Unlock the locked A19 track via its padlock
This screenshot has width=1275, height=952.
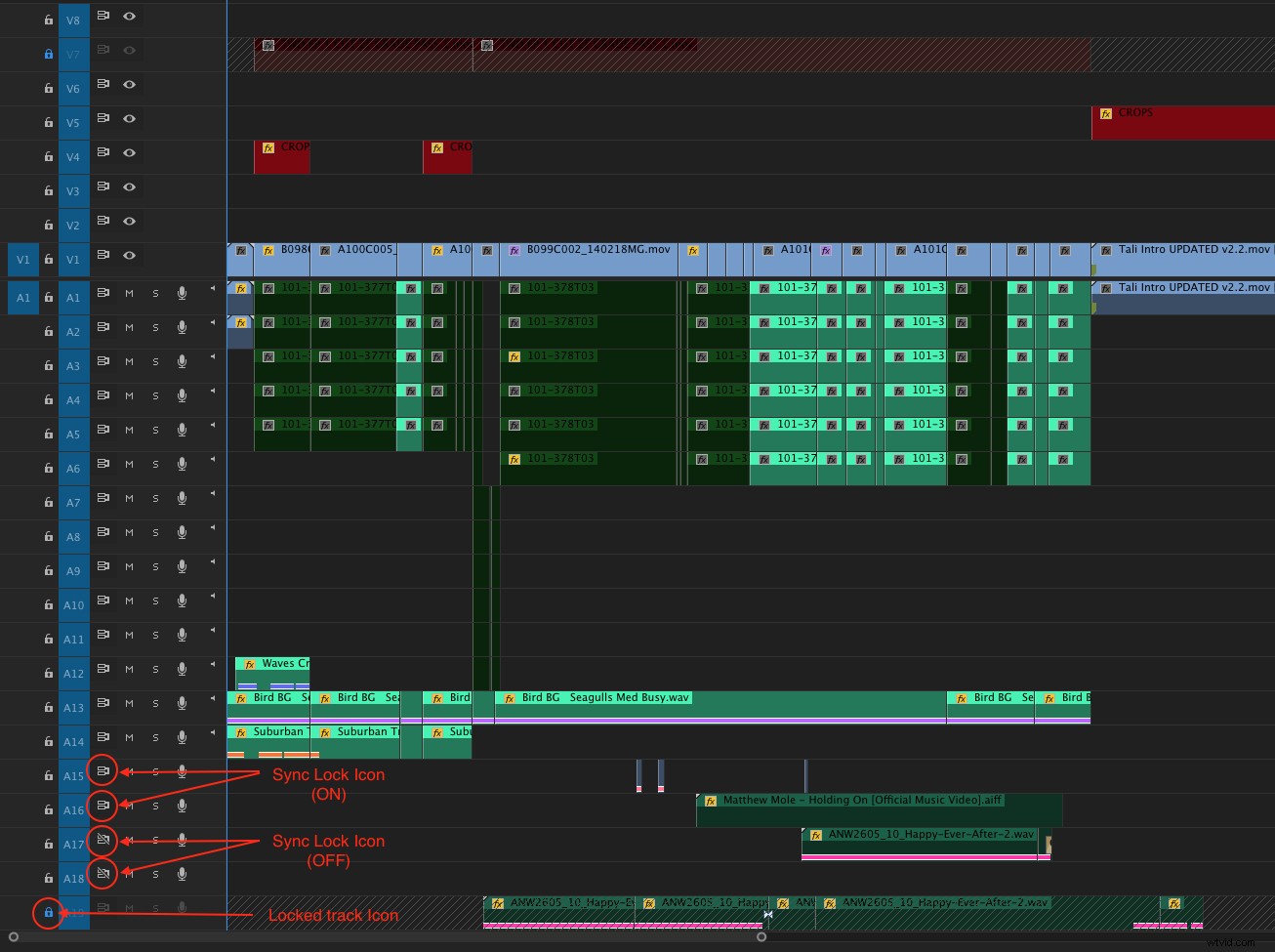[47, 910]
